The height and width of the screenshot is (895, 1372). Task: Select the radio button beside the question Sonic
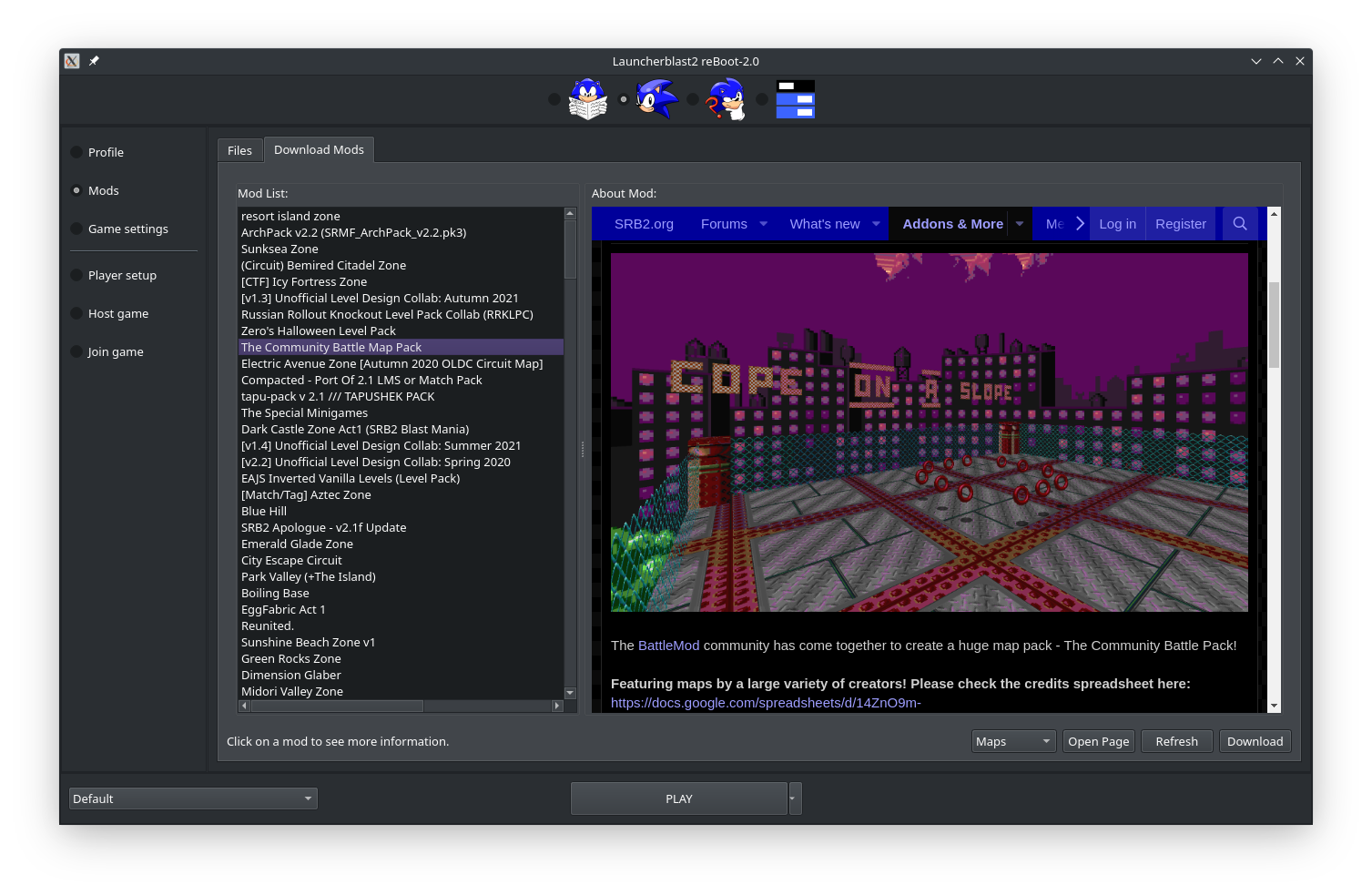point(693,99)
